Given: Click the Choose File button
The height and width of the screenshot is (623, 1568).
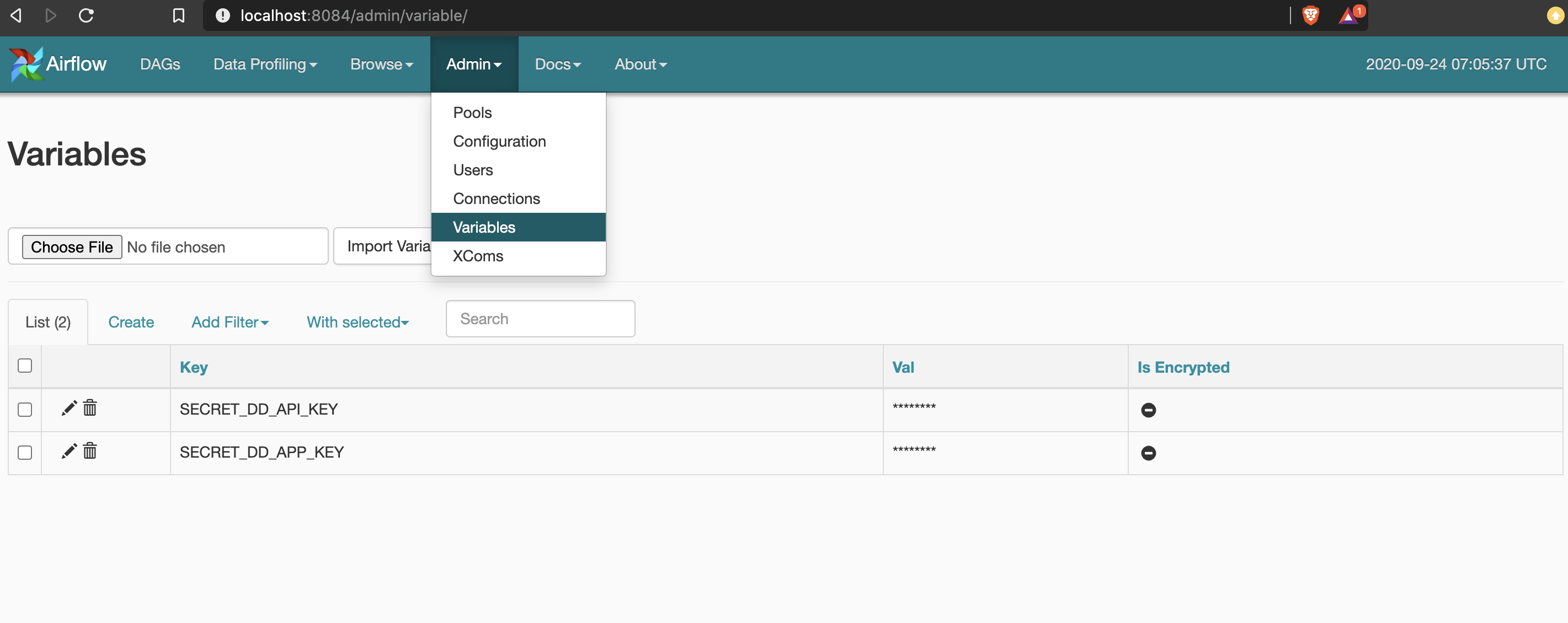Looking at the screenshot, I should coord(72,246).
